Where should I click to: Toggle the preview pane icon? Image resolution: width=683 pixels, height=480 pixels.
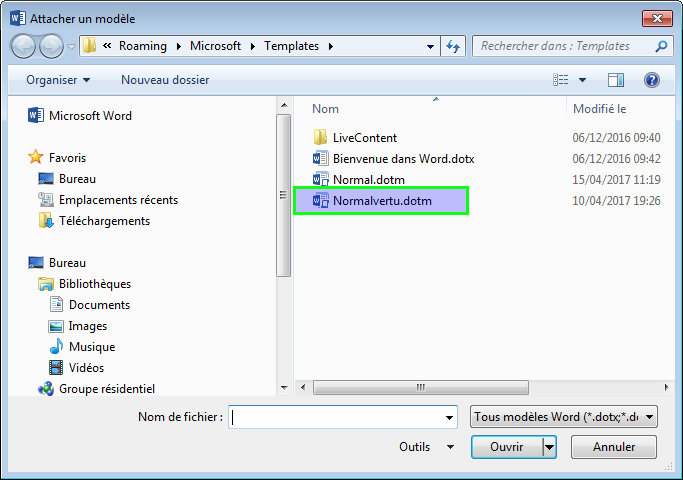click(616, 80)
